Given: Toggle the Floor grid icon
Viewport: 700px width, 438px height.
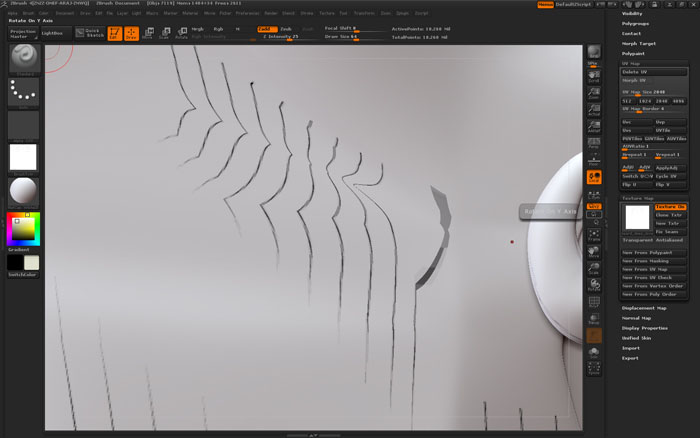Looking at the screenshot, I should (x=594, y=160).
